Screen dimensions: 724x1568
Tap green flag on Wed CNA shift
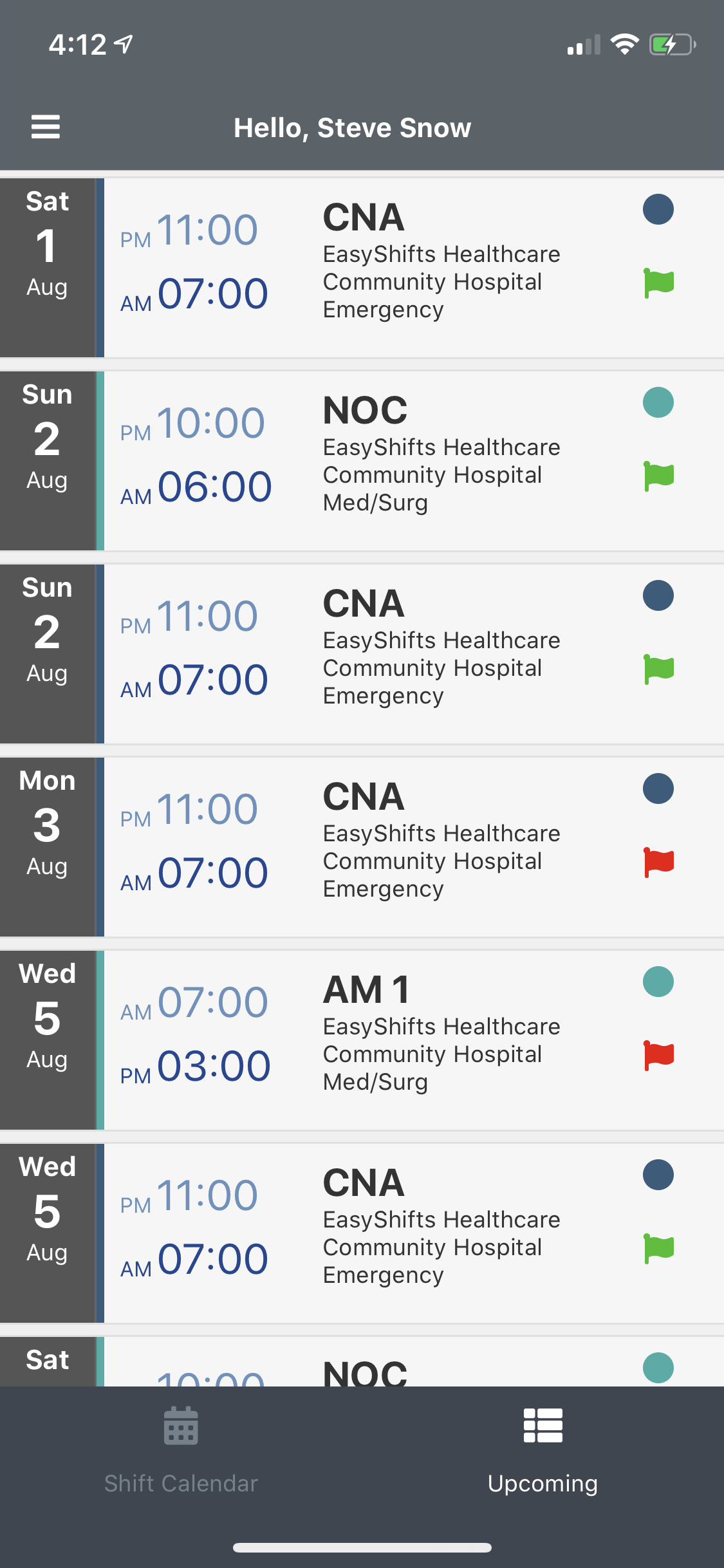tap(658, 1249)
